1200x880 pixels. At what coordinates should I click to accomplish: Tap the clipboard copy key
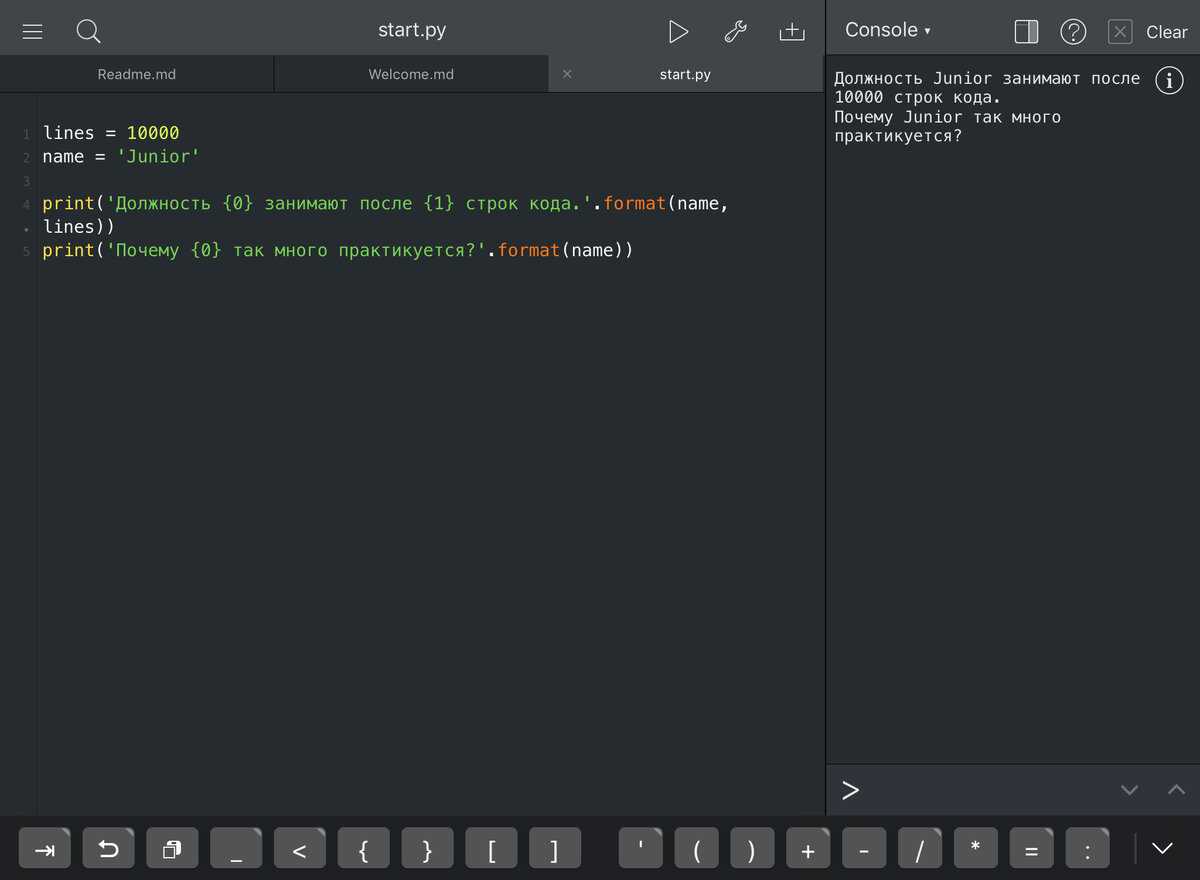point(172,848)
